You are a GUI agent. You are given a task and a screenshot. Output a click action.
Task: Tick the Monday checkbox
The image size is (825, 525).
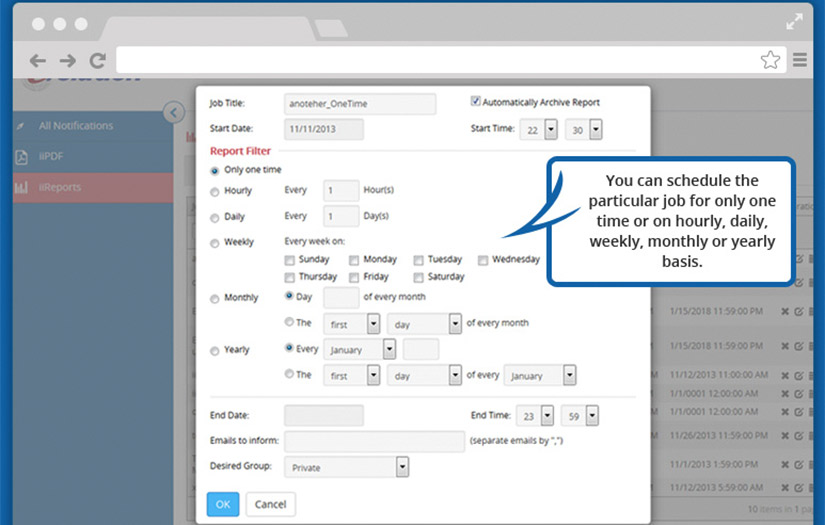(354, 260)
